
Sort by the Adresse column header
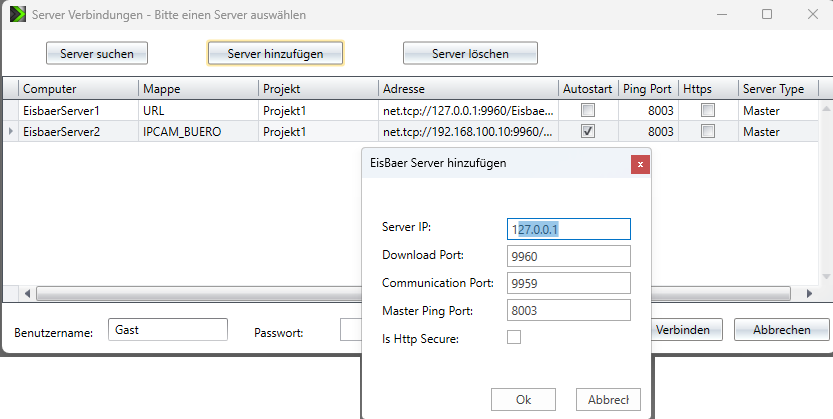click(x=469, y=89)
